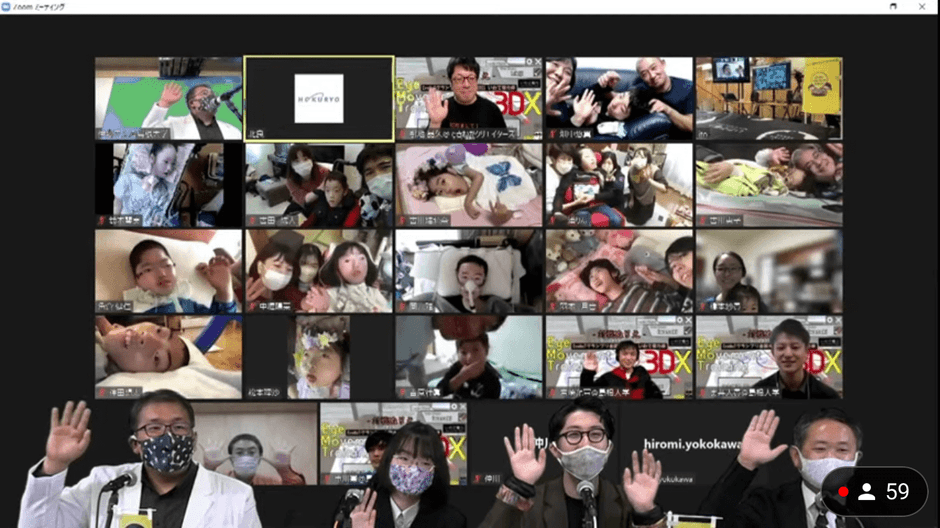Select the tile with child wearing flower crown

[319, 357]
